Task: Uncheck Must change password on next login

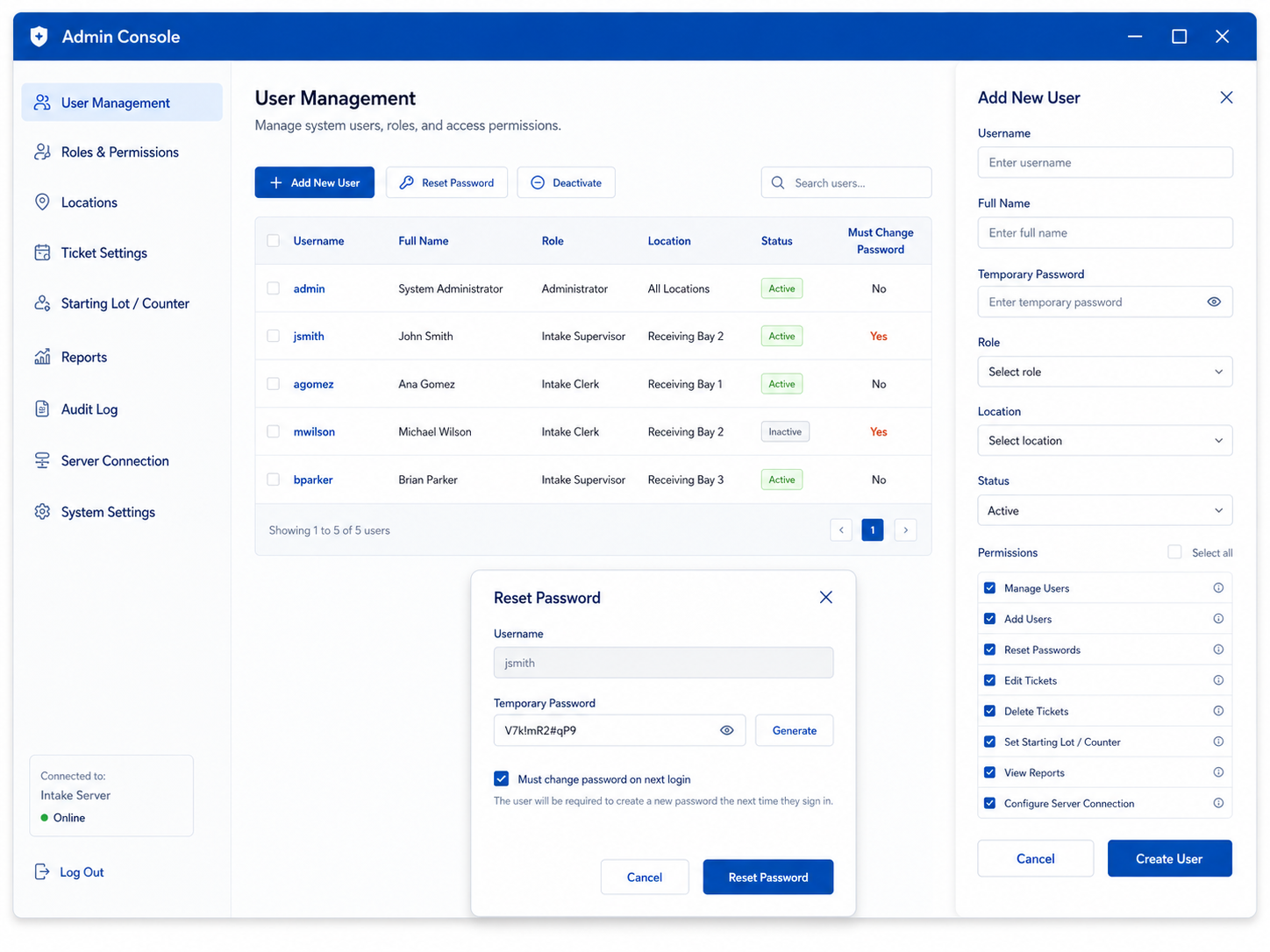Action: 502,778
